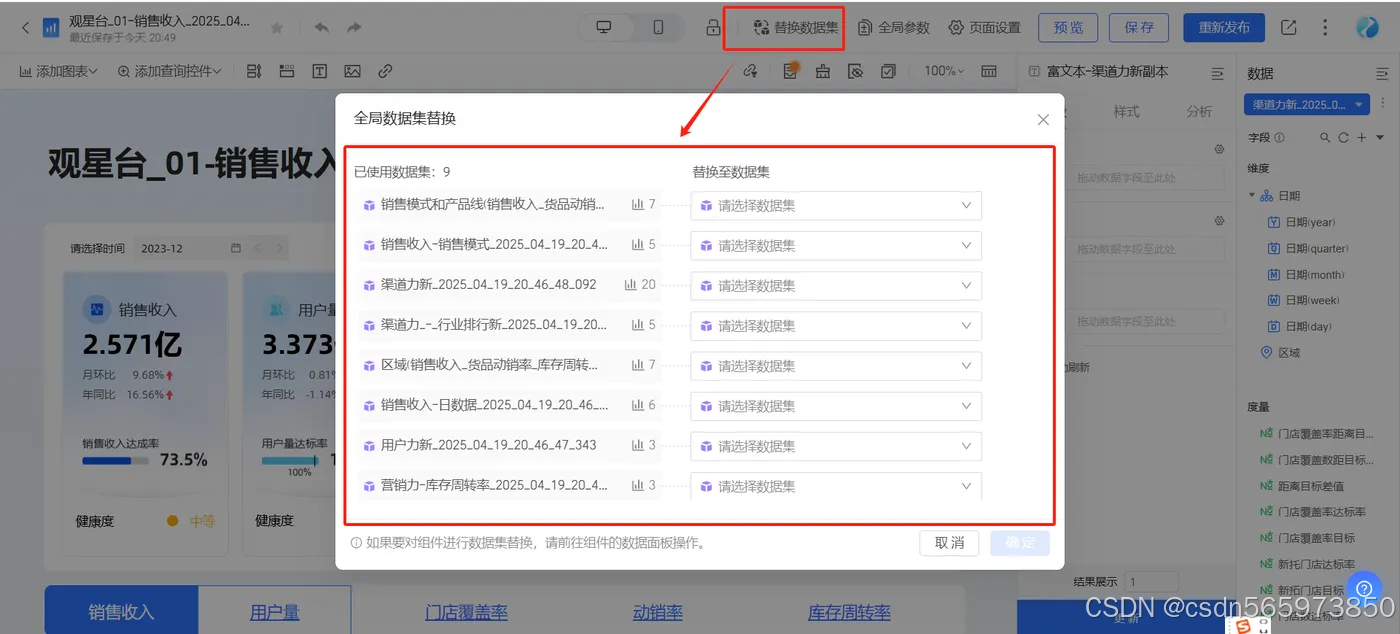This screenshot has width=1400, height=634.
Task: Open the share/external link icon in top bar
Action: [x=1289, y=28]
